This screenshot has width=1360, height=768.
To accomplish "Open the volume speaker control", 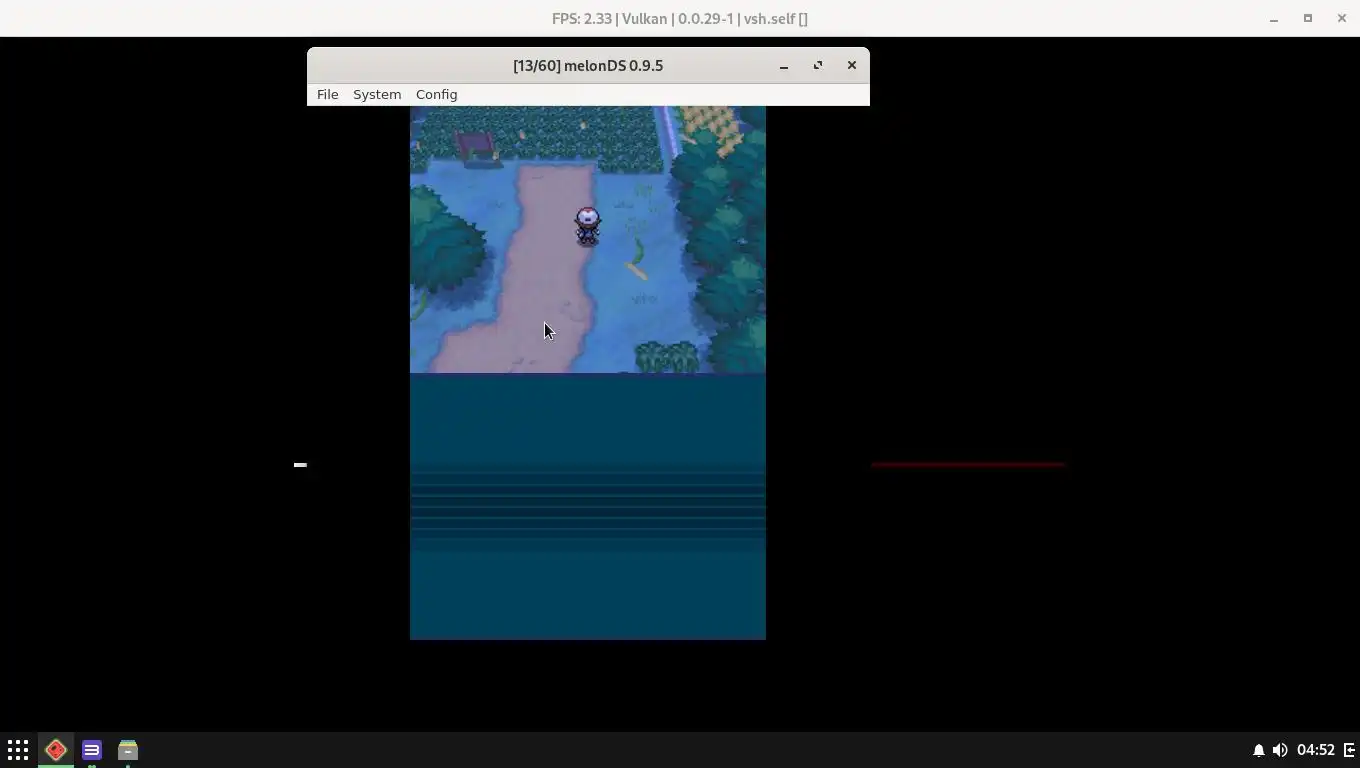I will pos(1280,750).
